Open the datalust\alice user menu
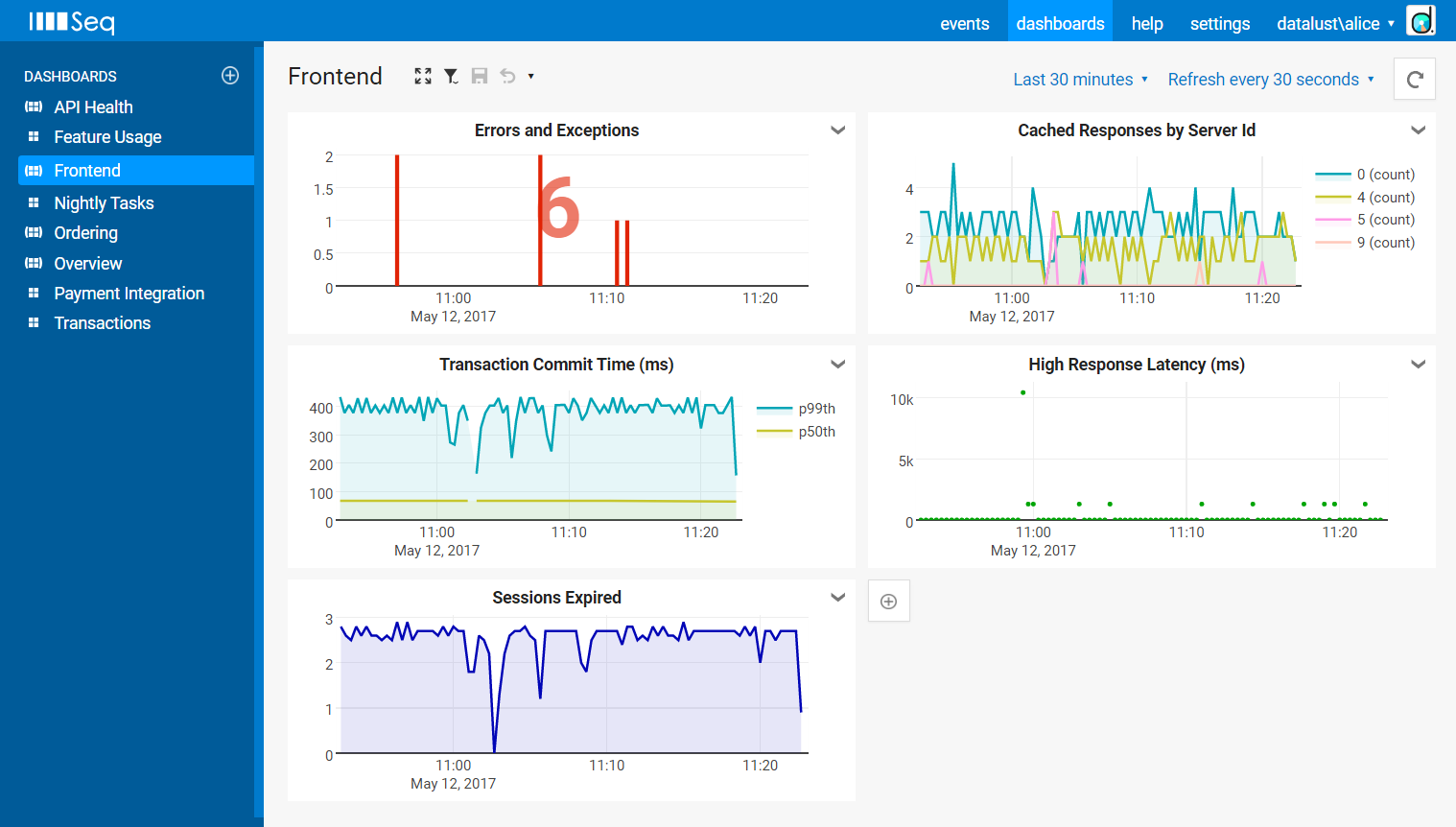The height and width of the screenshot is (827, 1456). 1335,23
